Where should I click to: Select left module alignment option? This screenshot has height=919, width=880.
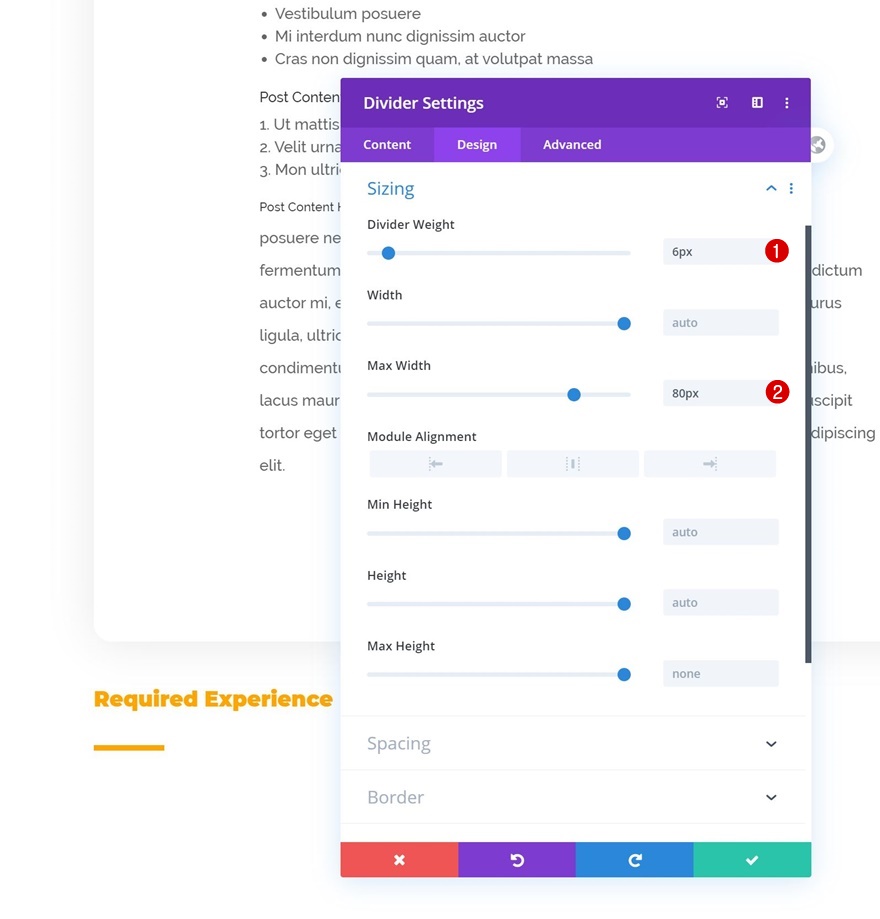click(x=435, y=464)
